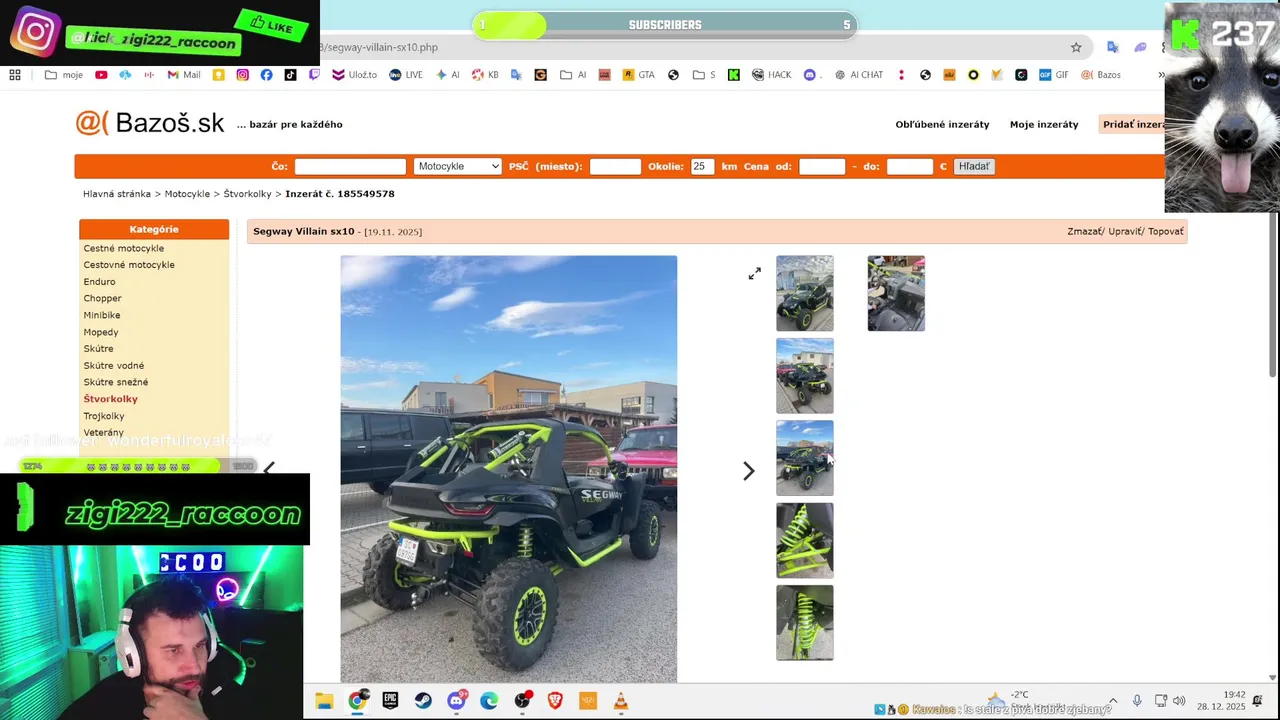Select Mopedy category
The height and width of the screenshot is (720, 1280).
101,332
